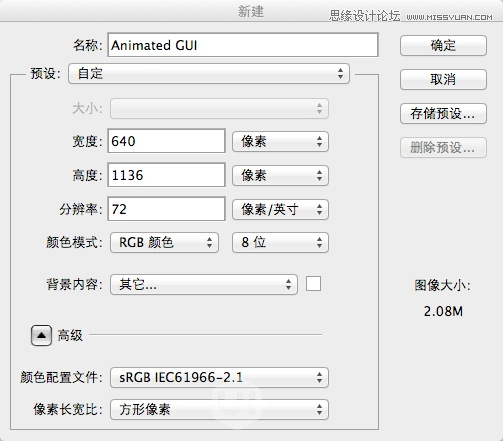Click the 确定 OK button

pos(443,45)
